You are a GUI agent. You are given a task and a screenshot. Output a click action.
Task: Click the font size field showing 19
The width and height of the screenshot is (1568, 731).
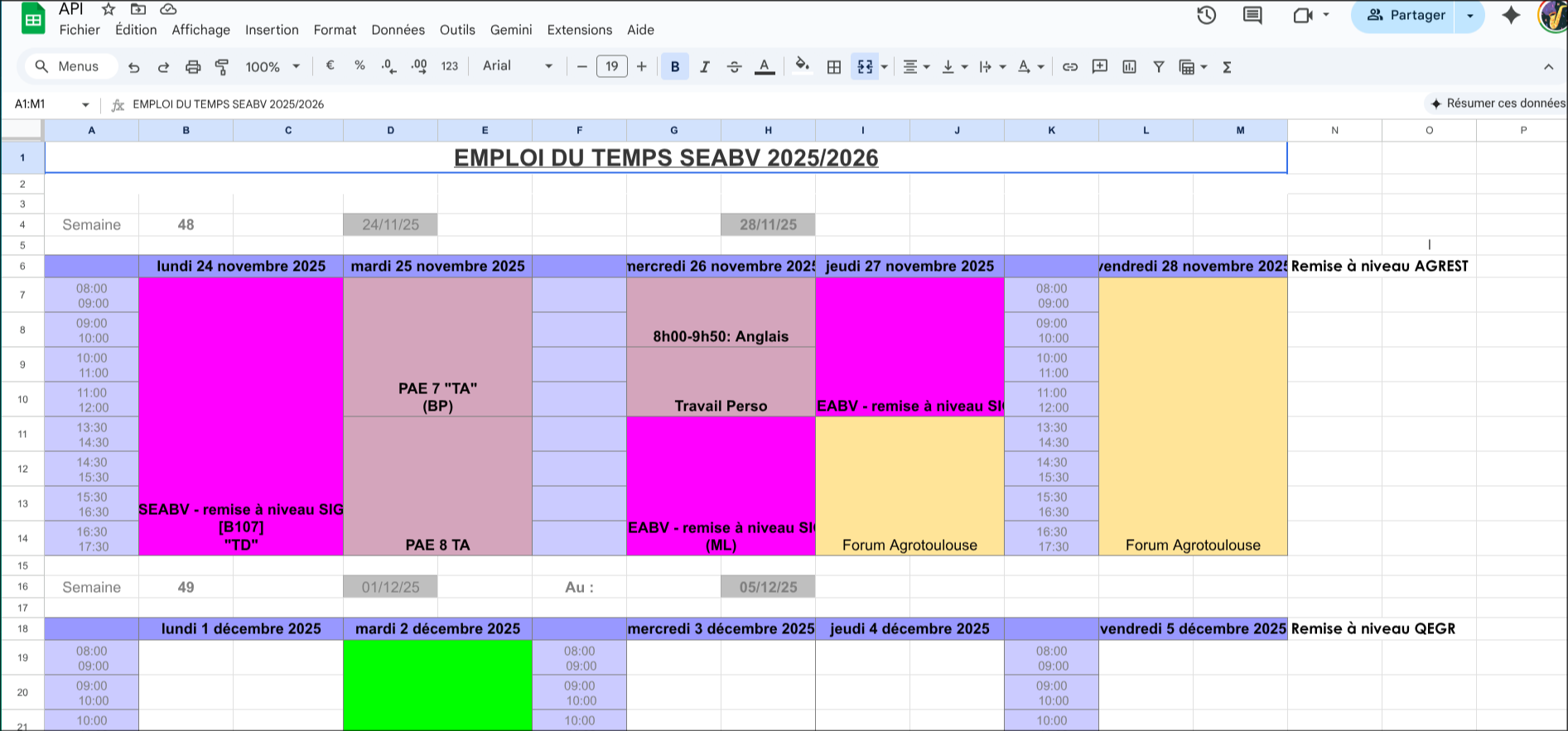612,67
